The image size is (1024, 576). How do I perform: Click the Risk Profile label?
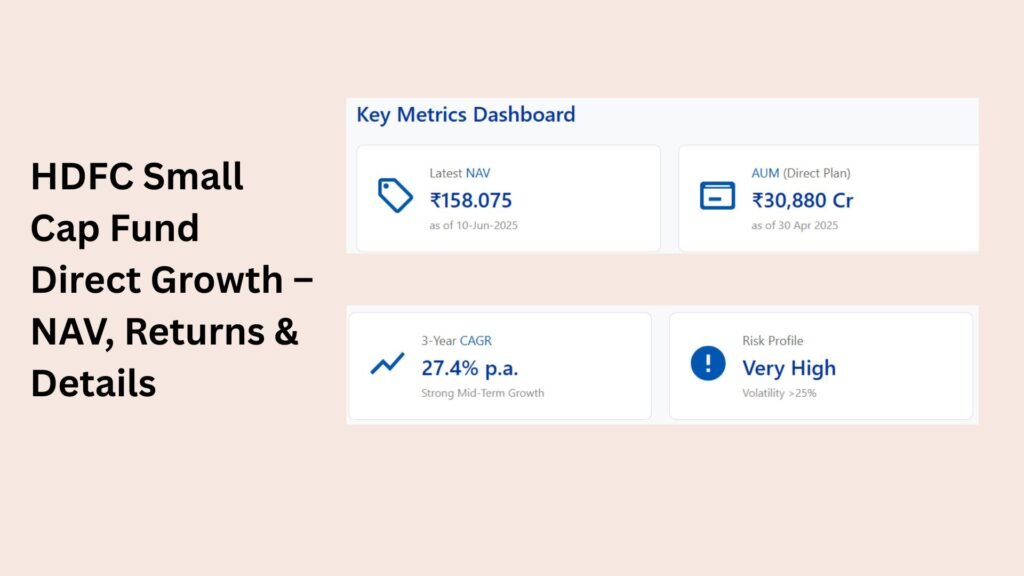773,340
